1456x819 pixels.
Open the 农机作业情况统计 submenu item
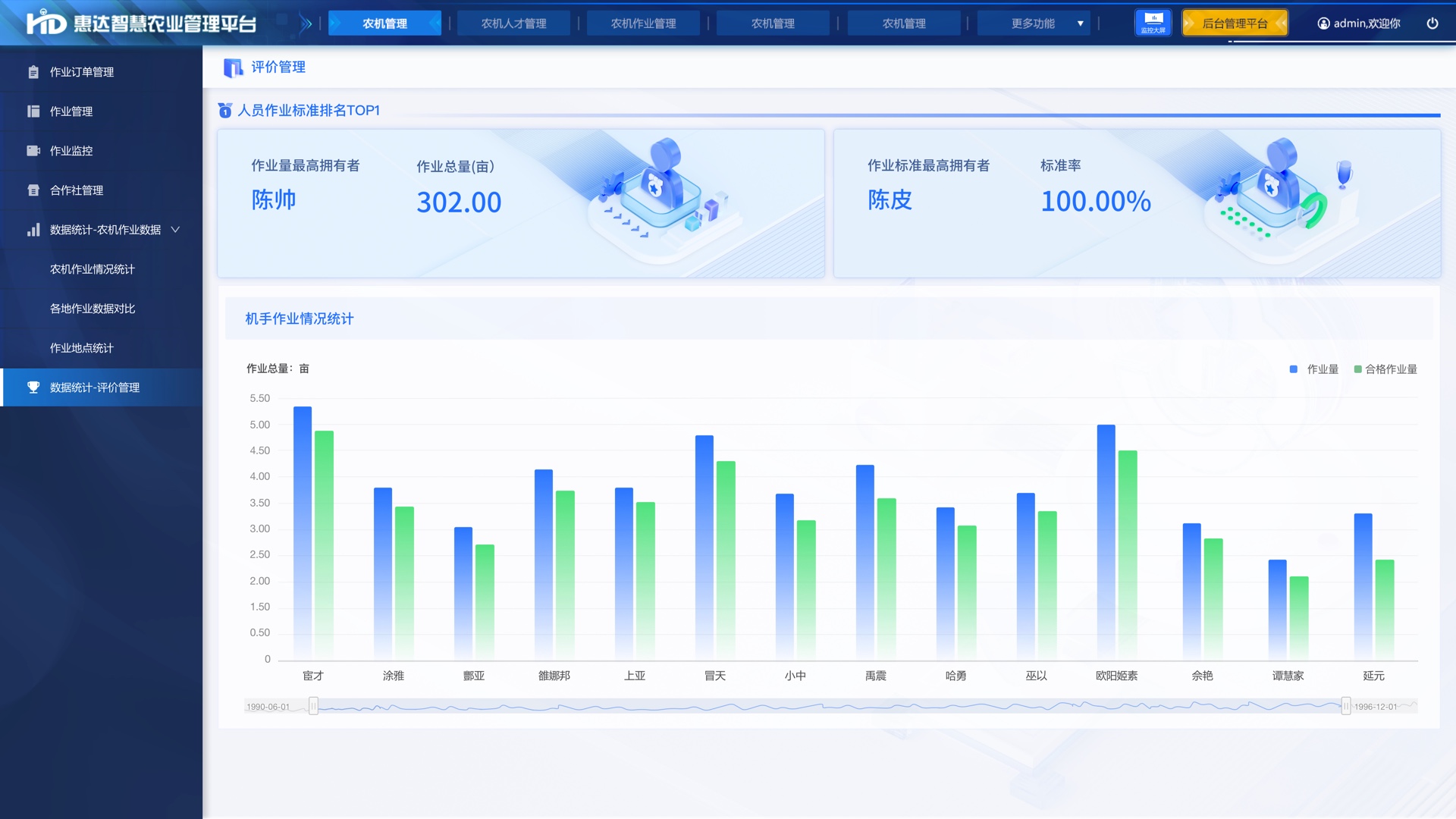click(93, 269)
